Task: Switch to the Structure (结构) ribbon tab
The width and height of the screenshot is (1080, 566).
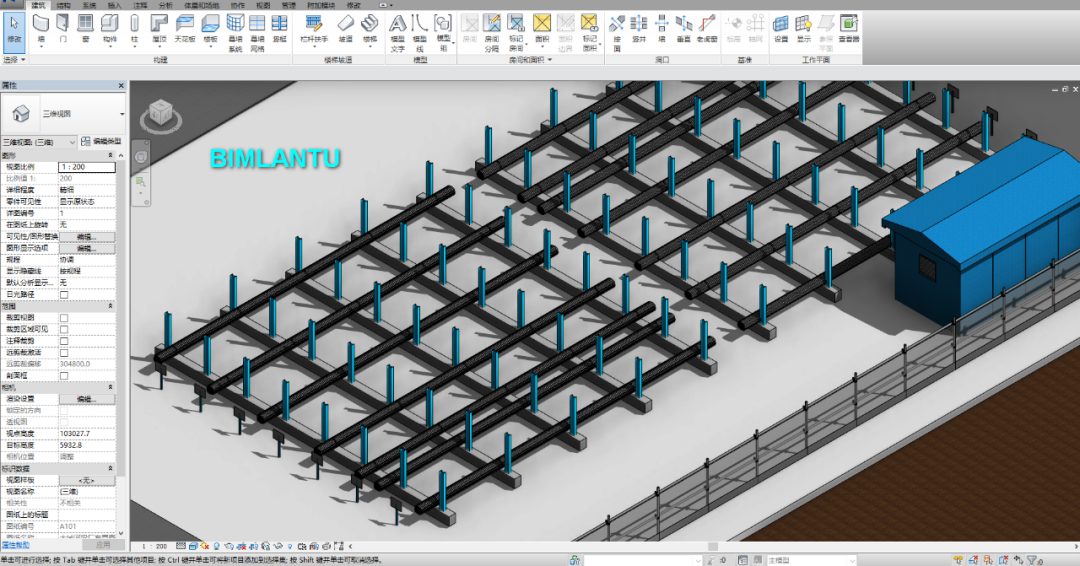Action: pyautogui.click(x=63, y=5)
